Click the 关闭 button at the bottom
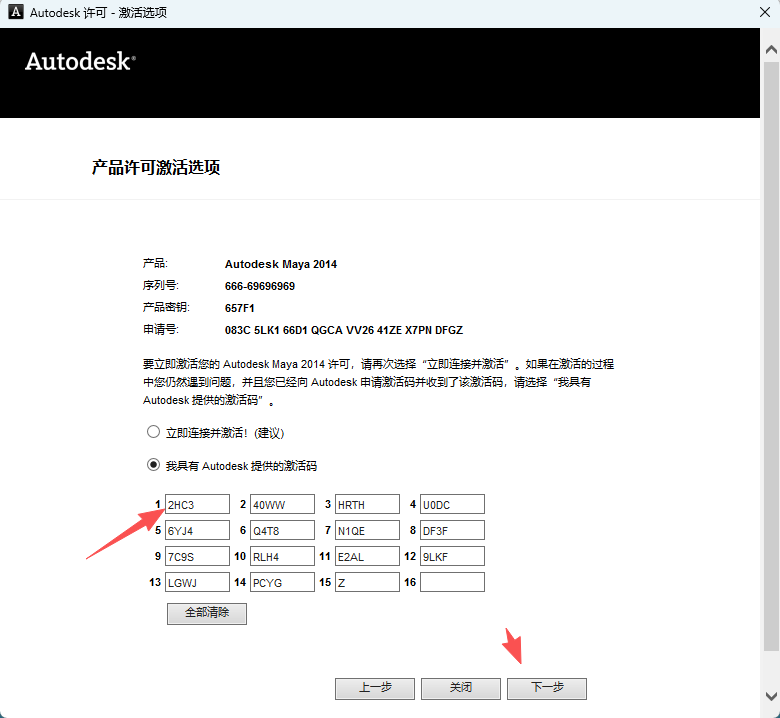 coord(461,688)
